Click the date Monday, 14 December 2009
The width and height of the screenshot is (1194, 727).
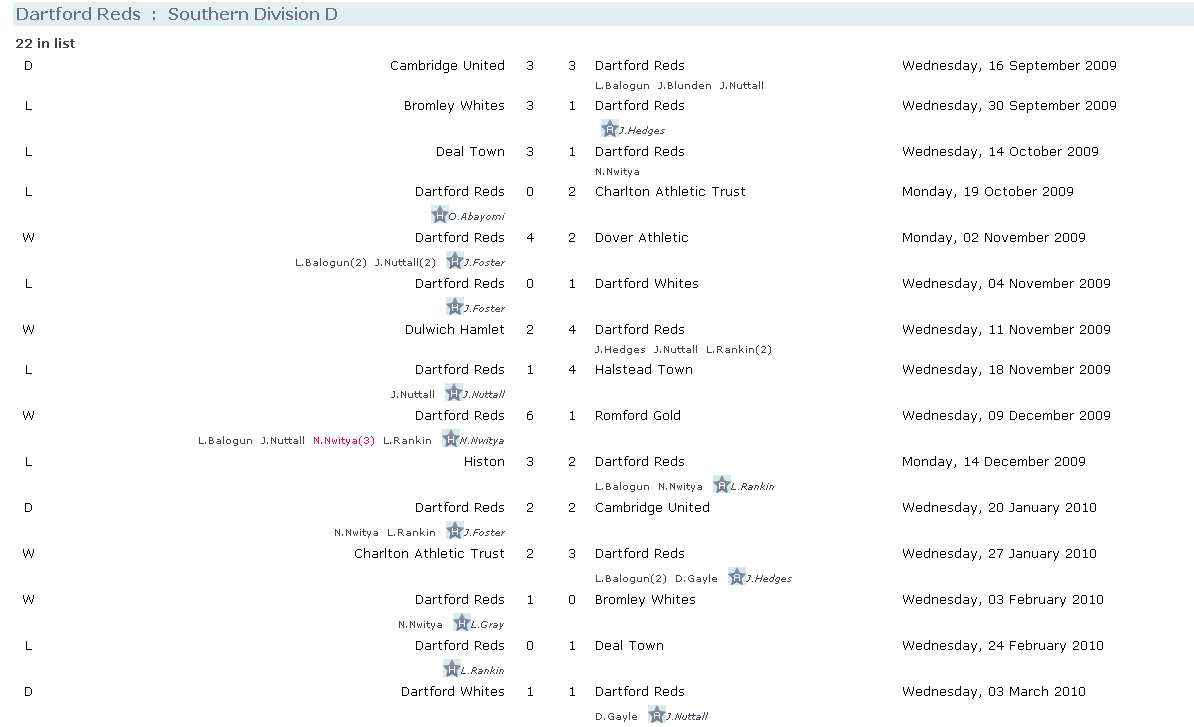[x=994, y=461]
